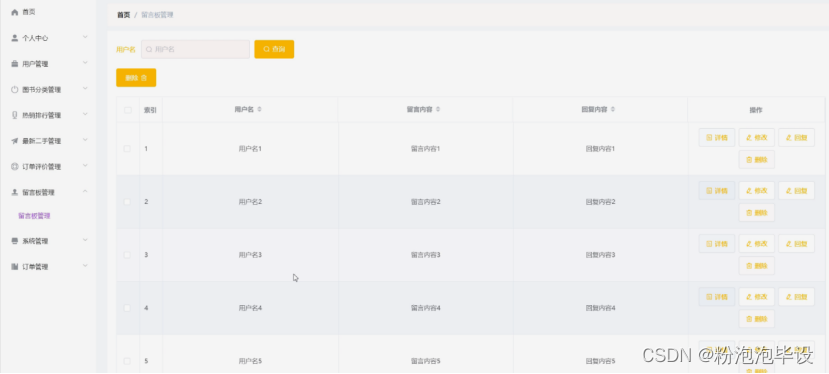Click 删除 for row 用户名3

click(x=757, y=266)
